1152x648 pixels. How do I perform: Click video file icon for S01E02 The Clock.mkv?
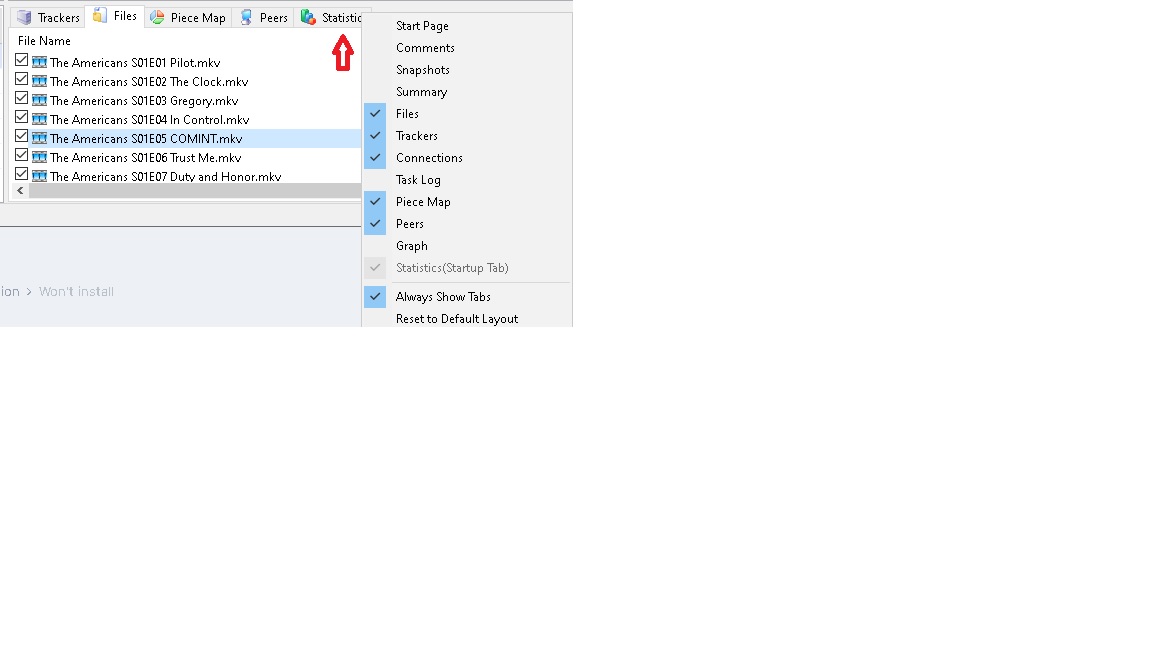[40, 82]
